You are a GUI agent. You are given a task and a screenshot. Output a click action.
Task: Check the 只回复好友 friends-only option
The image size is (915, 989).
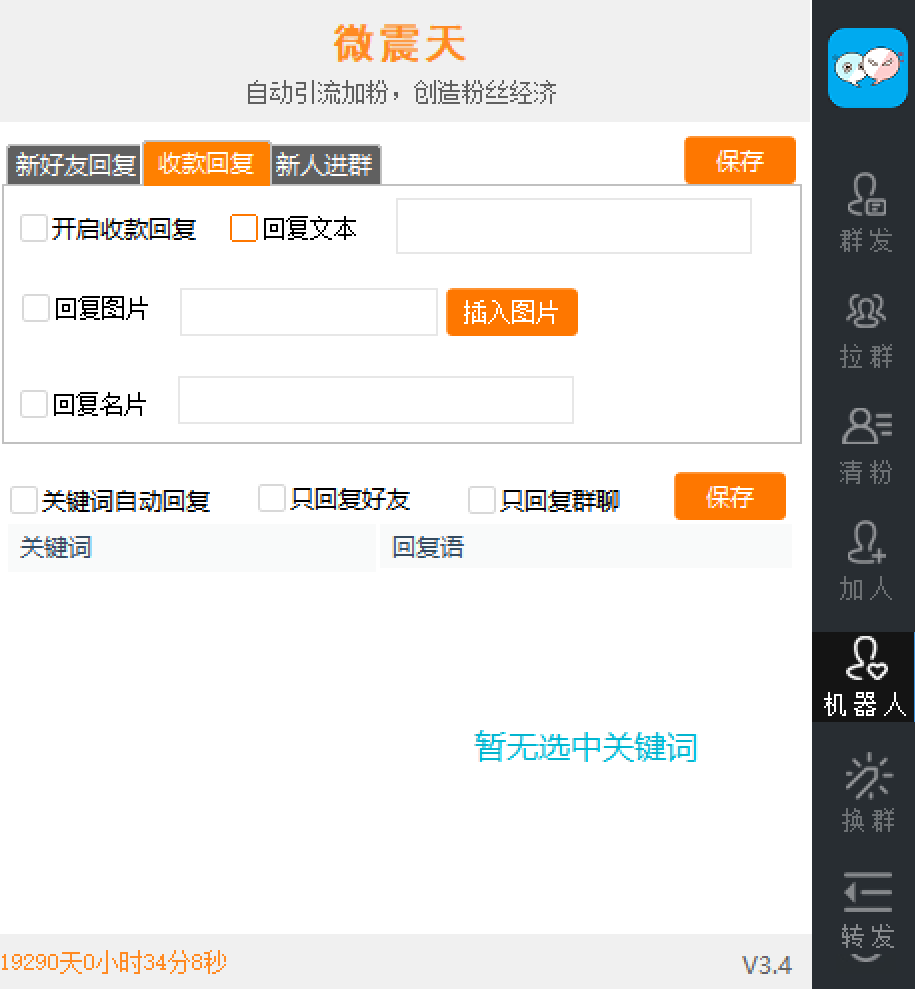[x=271, y=497]
